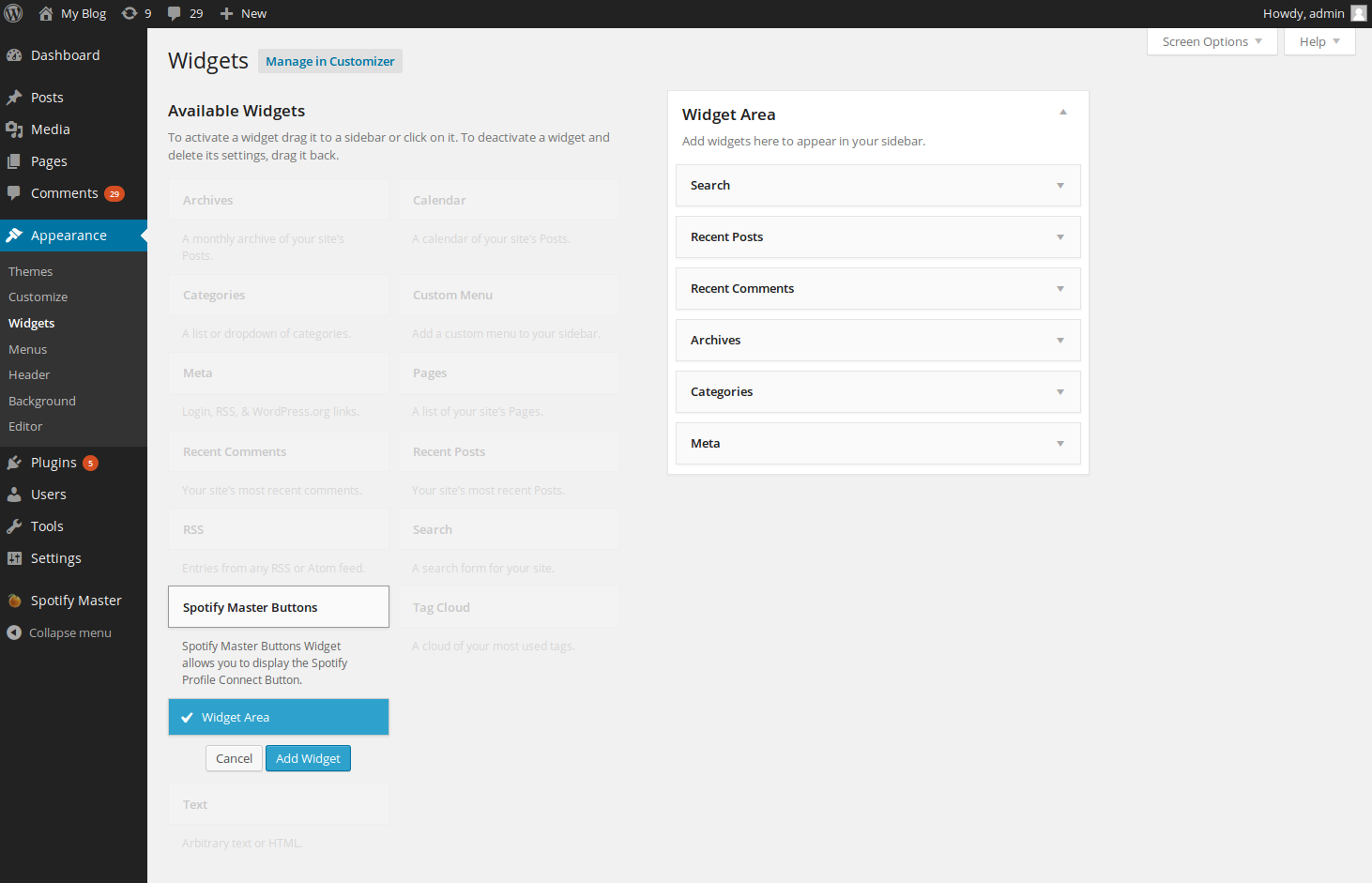
Task: Open Plugins via the plug icon
Action: 14,463
